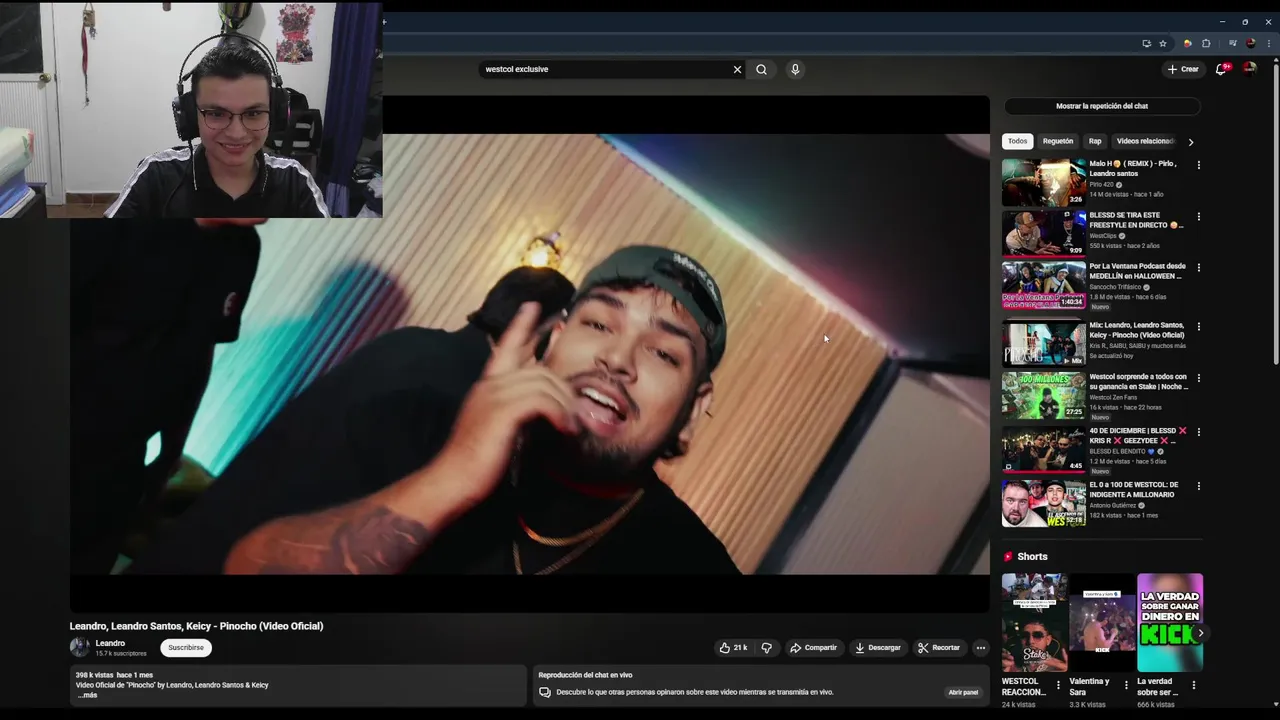
Task: Open Leandro channel avatar
Action: [x=79, y=648]
